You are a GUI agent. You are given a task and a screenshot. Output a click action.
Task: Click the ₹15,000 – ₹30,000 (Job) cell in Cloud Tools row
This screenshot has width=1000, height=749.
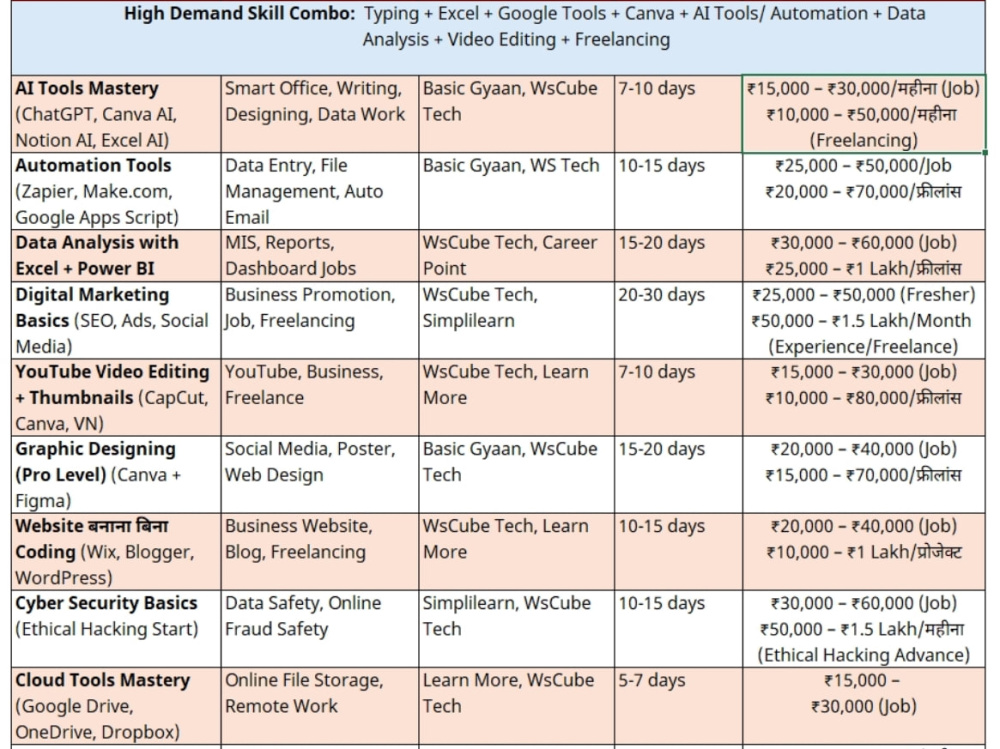(x=864, y=706)
